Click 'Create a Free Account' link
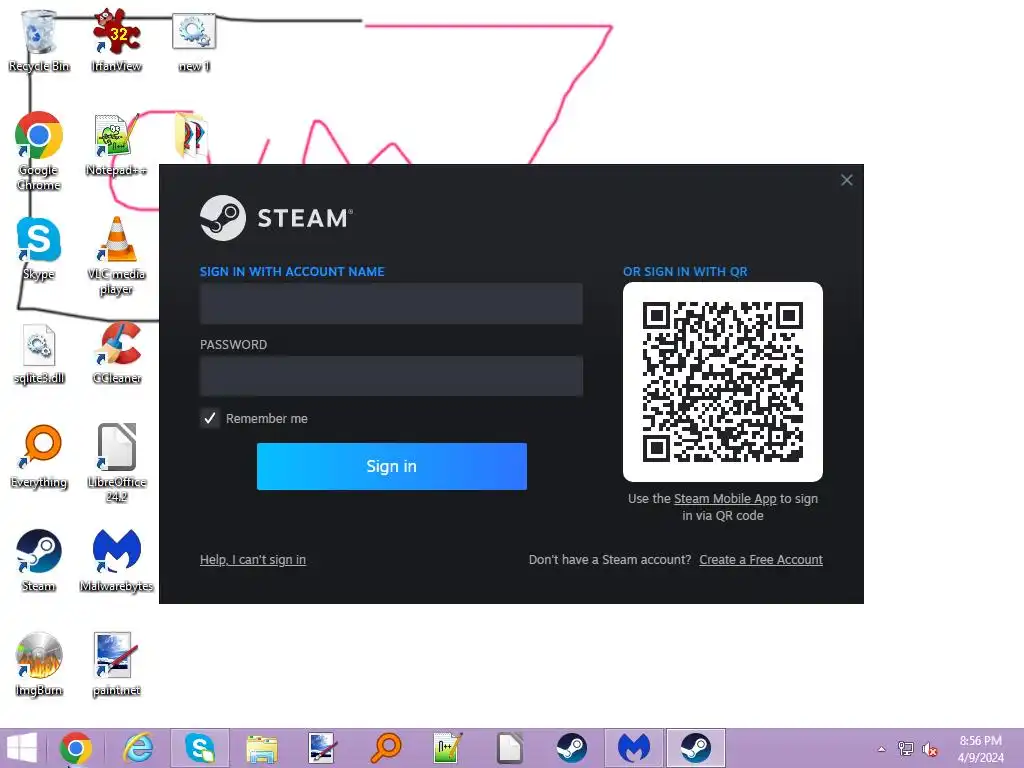Viewport: 1024px width, 768px height. tap(761, 560)
